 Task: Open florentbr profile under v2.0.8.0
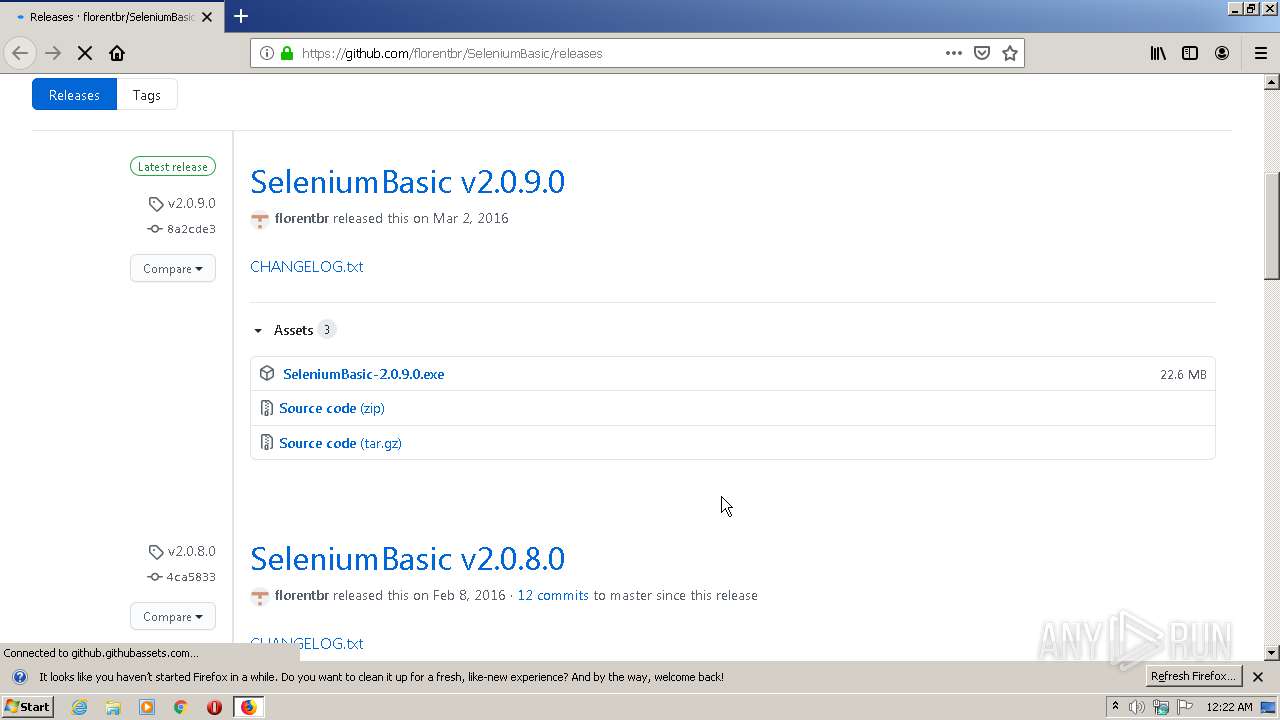tap(302, 595)
